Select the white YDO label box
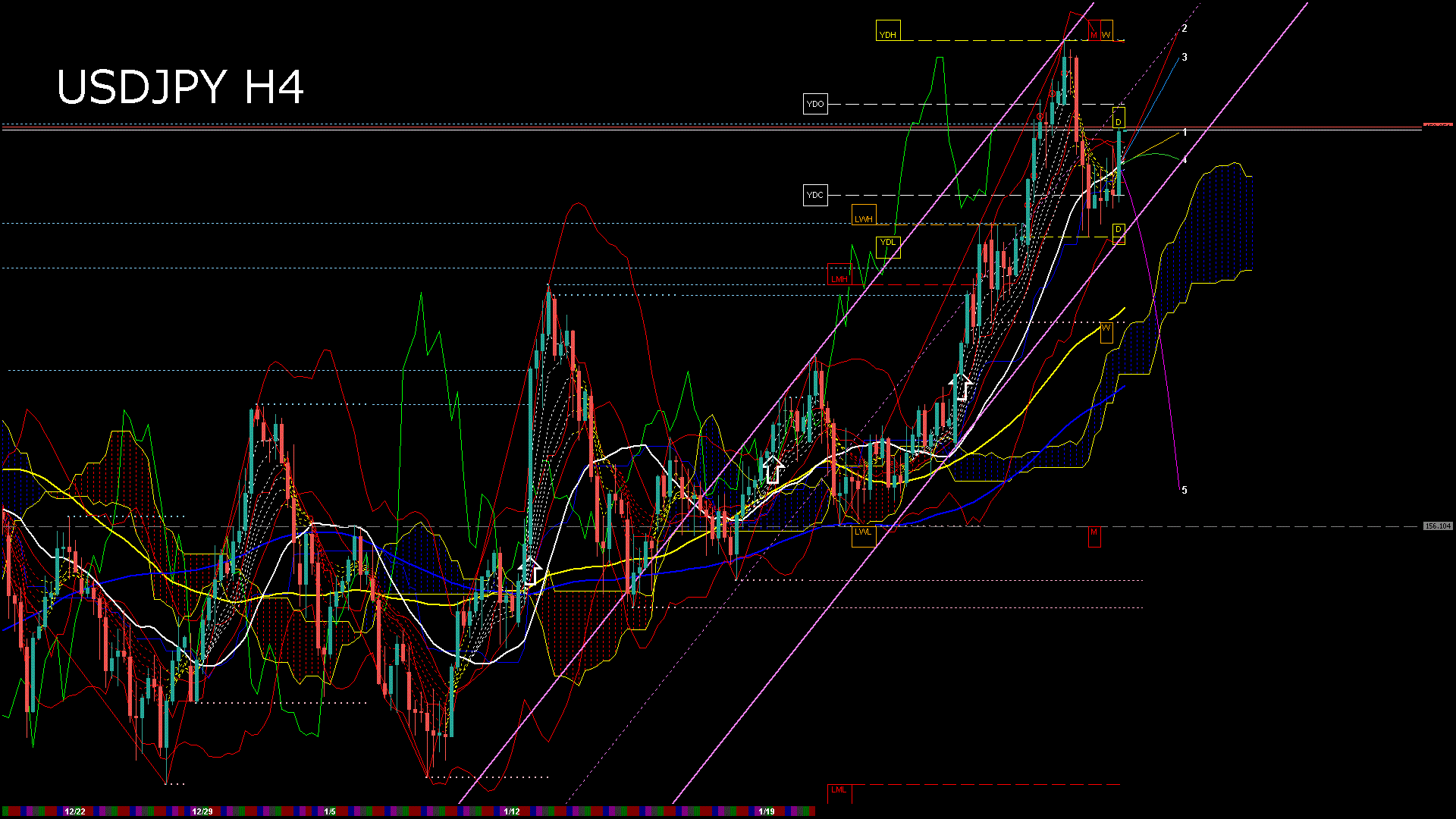The height and width of the screenshot is (819, 1456). point(815,104)
